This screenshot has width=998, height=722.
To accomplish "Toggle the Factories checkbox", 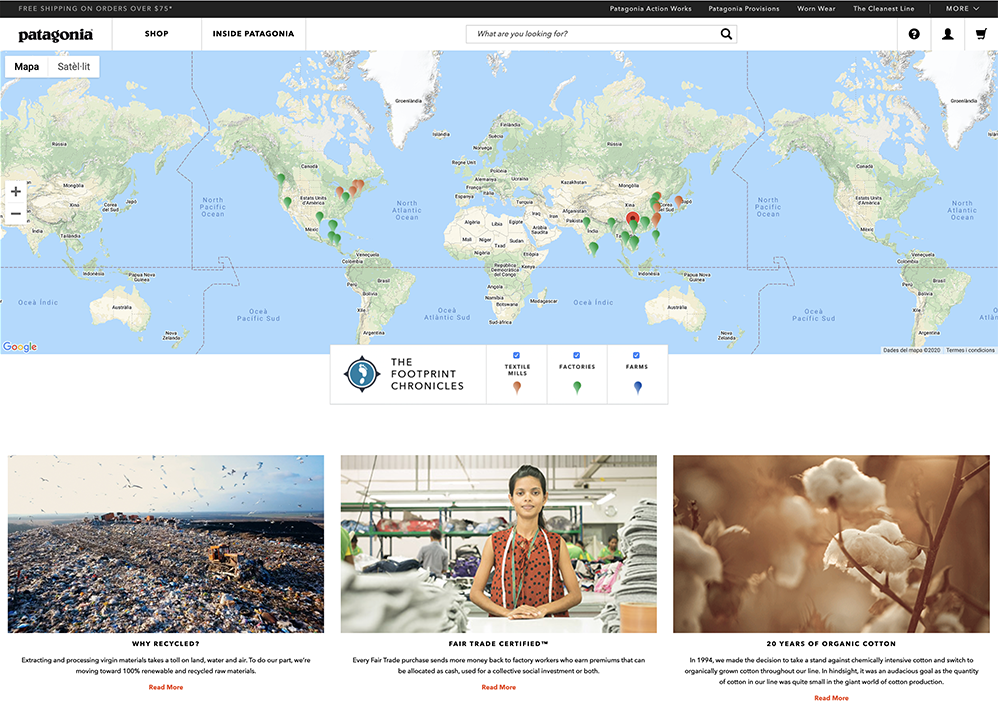I will tap(577, 355).
